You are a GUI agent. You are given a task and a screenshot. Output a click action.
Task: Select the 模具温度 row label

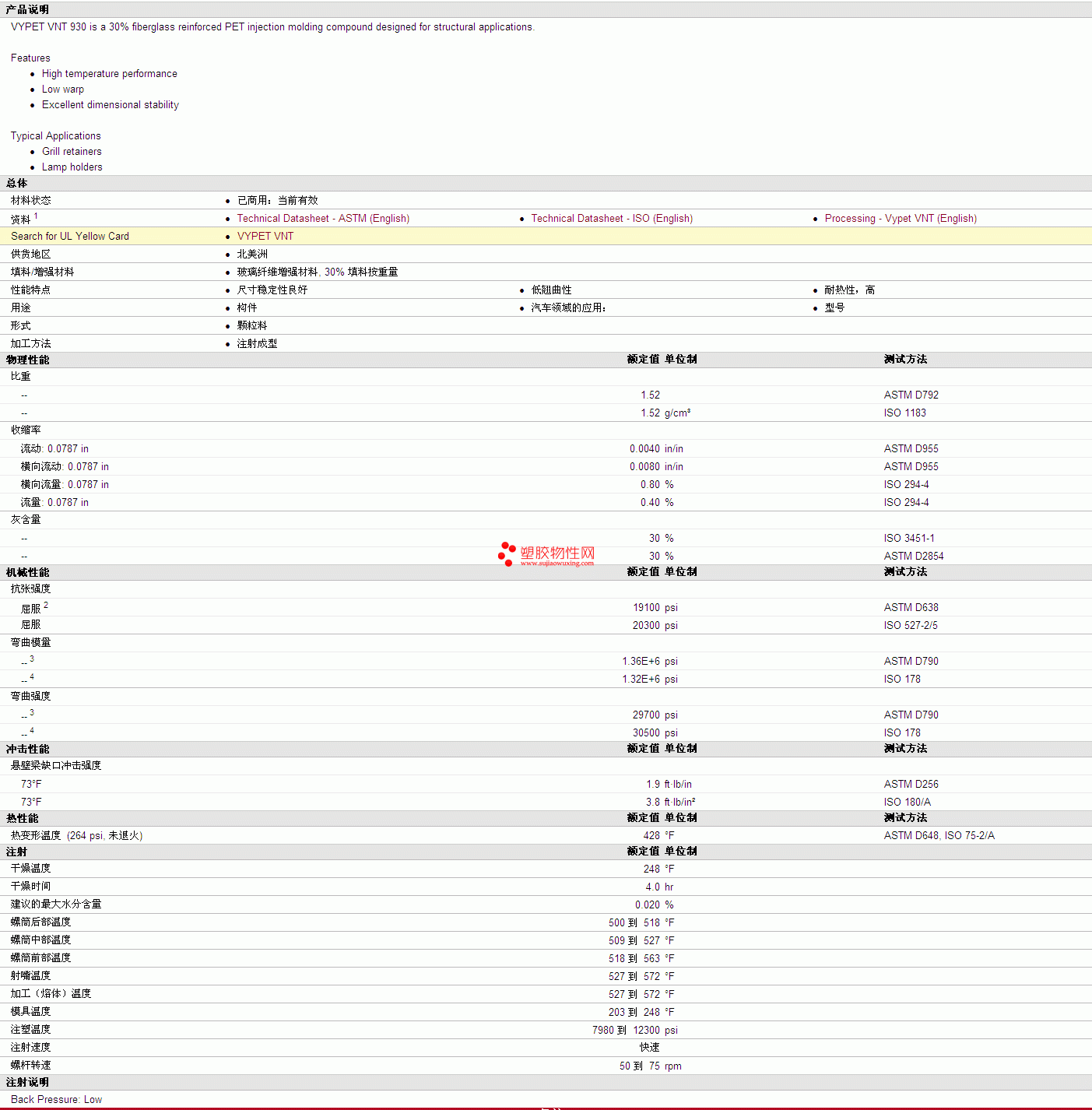coord(31,1012)
